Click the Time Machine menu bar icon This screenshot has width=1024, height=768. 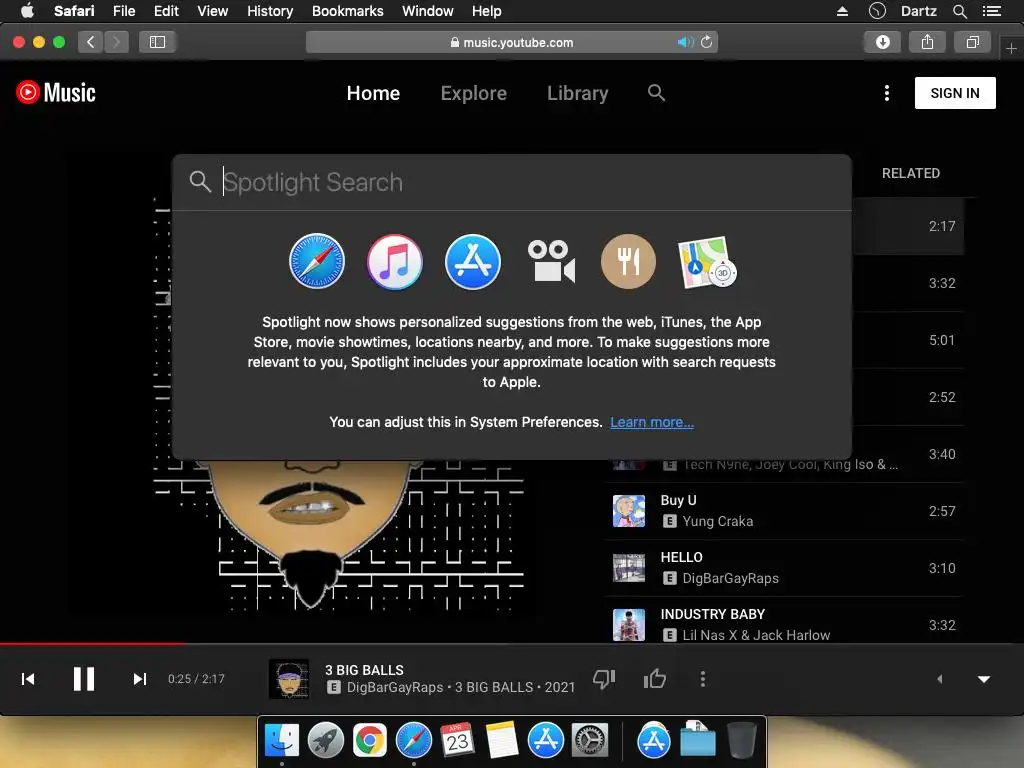click(x=877, y=11)
